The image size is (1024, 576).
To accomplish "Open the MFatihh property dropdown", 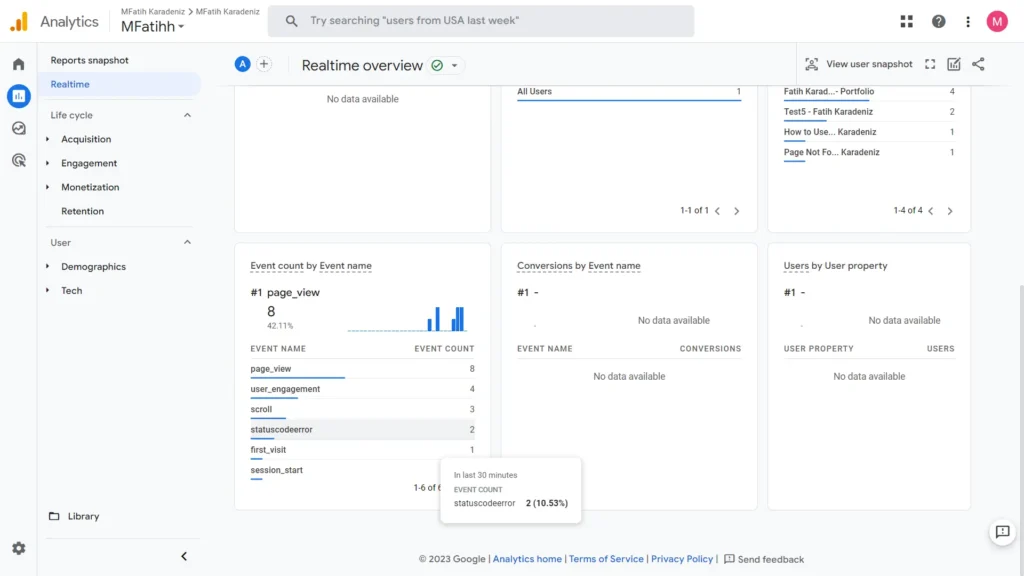I will point(152,27).
